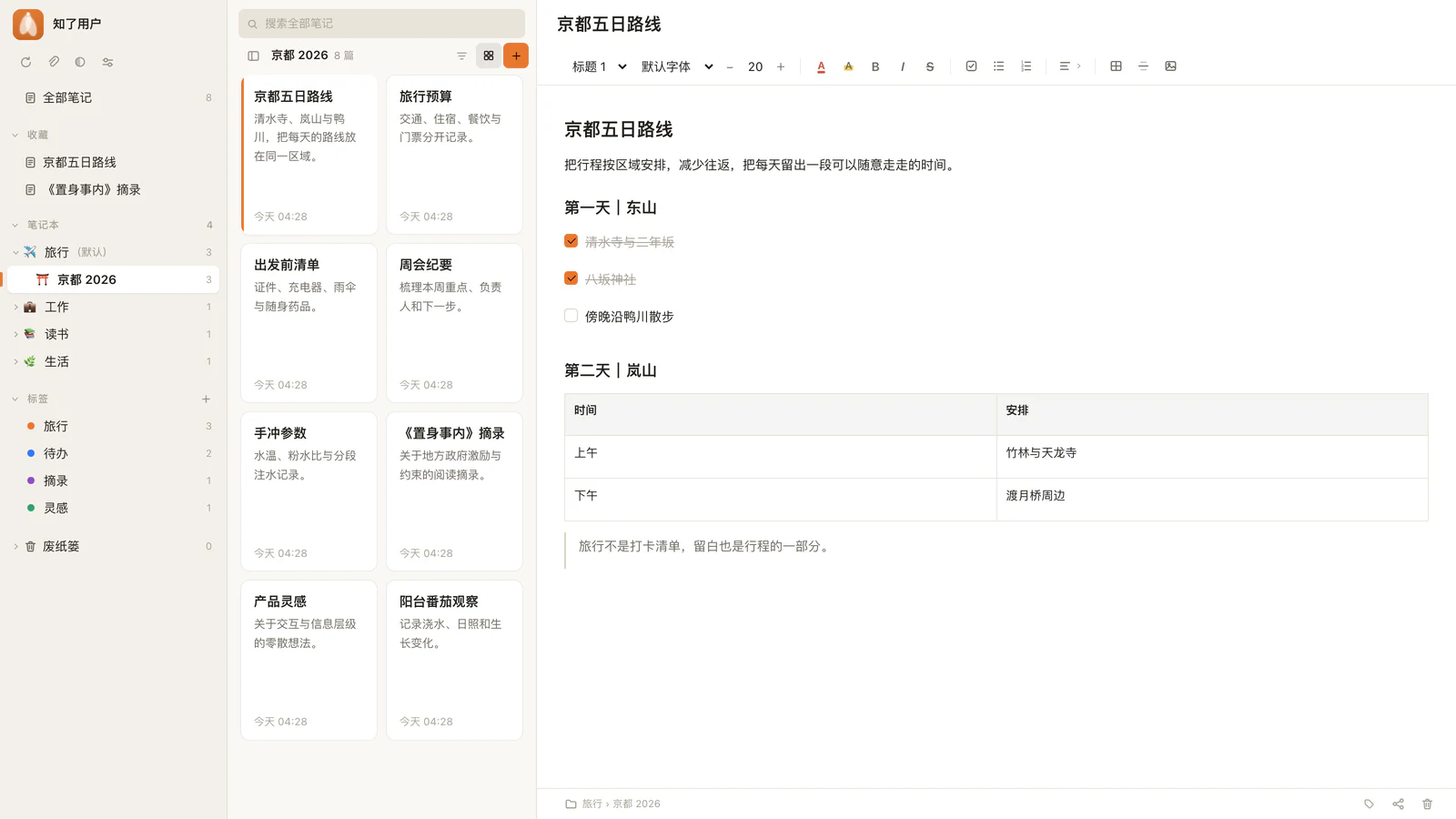The width and height of the screenshot is (1456, 819).
Task: Click the cicada app avatar
Action: pos(28,24)
